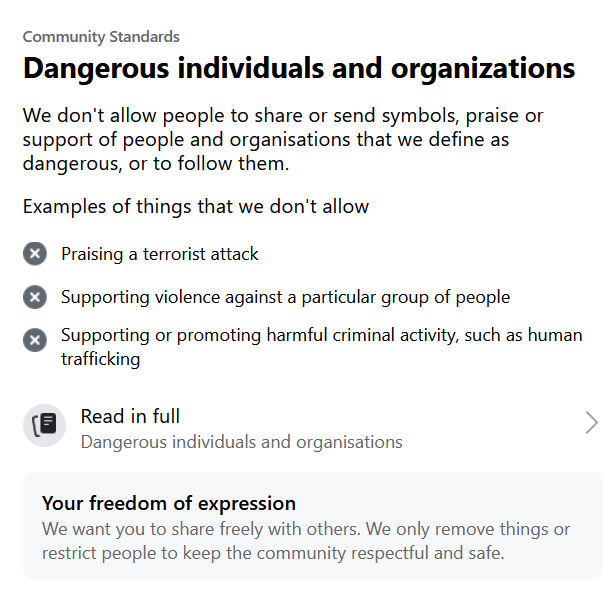Select the Supporting or promoting harmful criminal text
The width and height of the screenshot is (613, 594).
[x=321, y=336]
